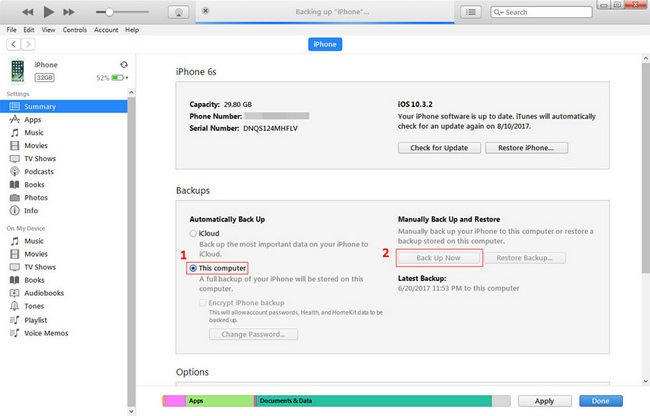Click the sidebar scroll down arrow

131,411
